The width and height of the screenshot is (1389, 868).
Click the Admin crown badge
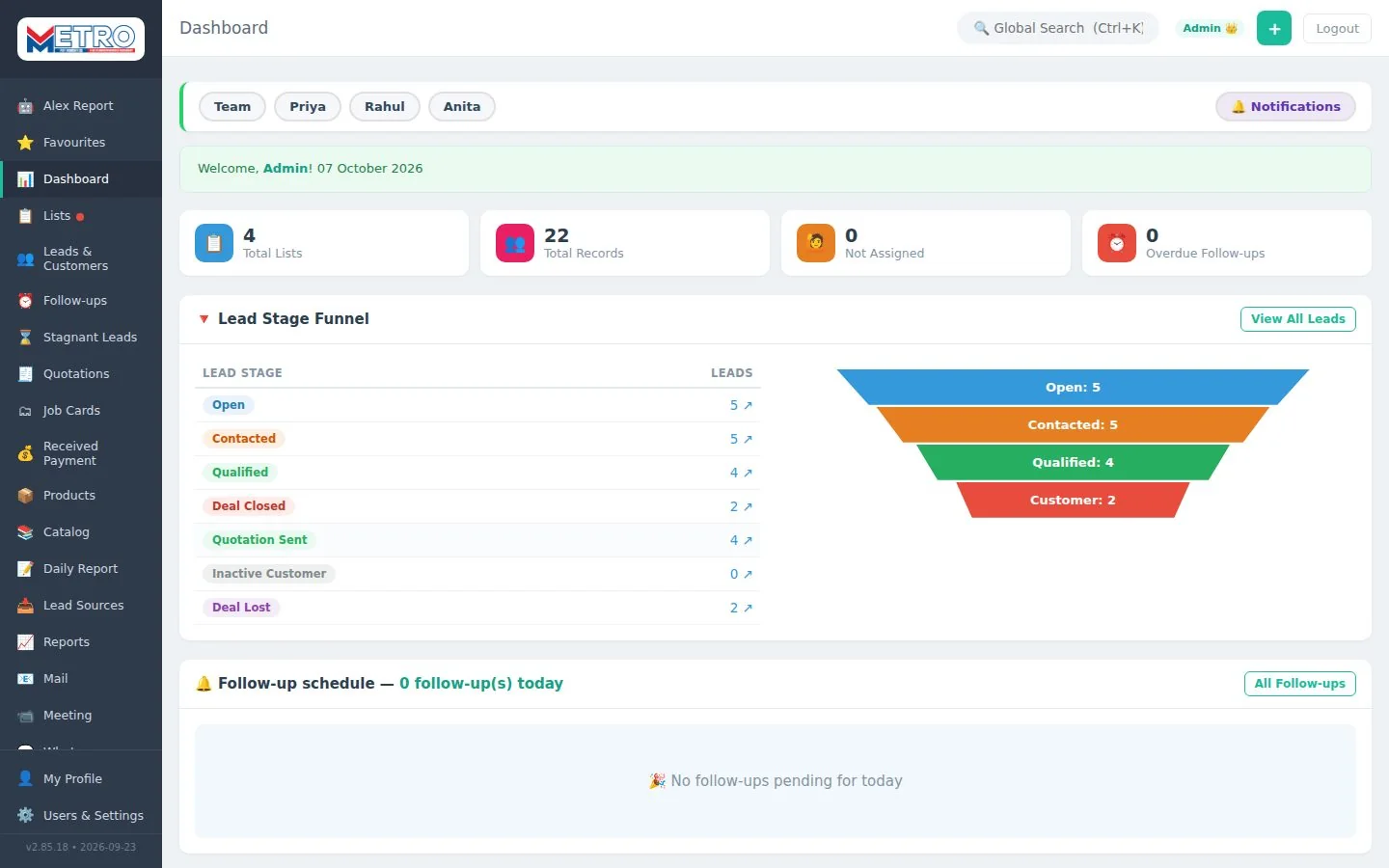pyautogui.click(x=1210, y=29)
